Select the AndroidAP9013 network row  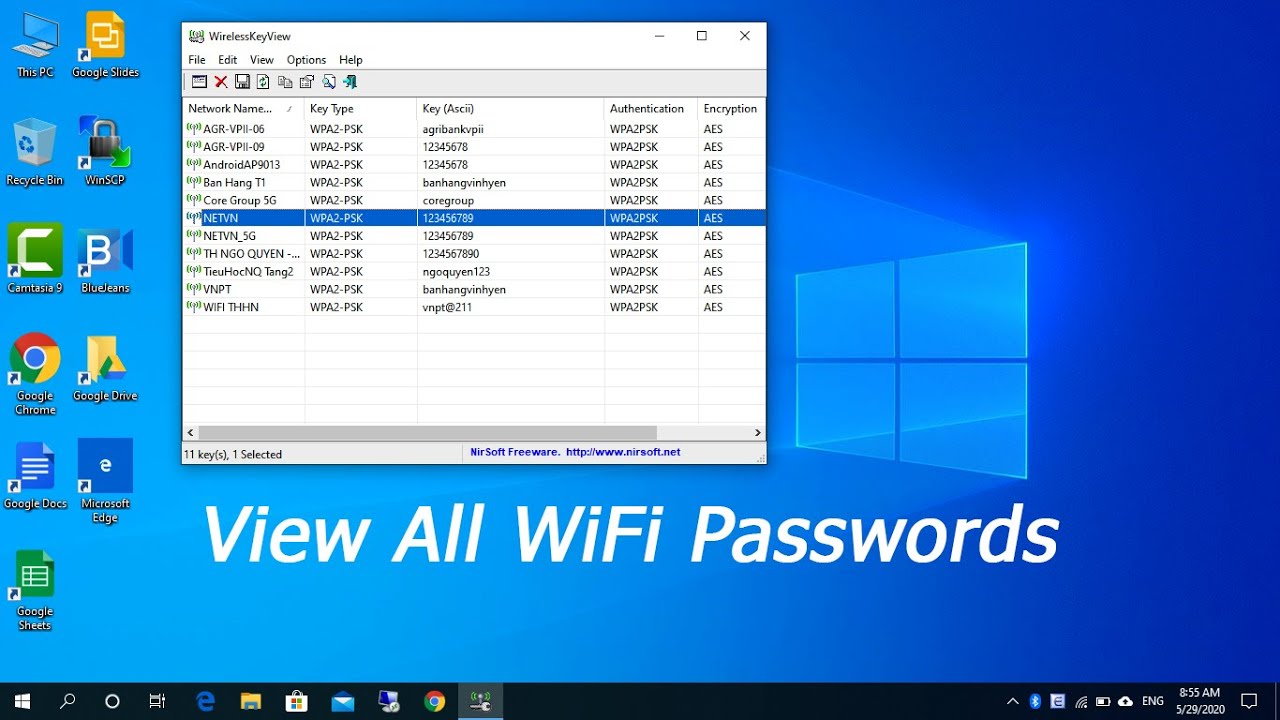tap(475, 165)
